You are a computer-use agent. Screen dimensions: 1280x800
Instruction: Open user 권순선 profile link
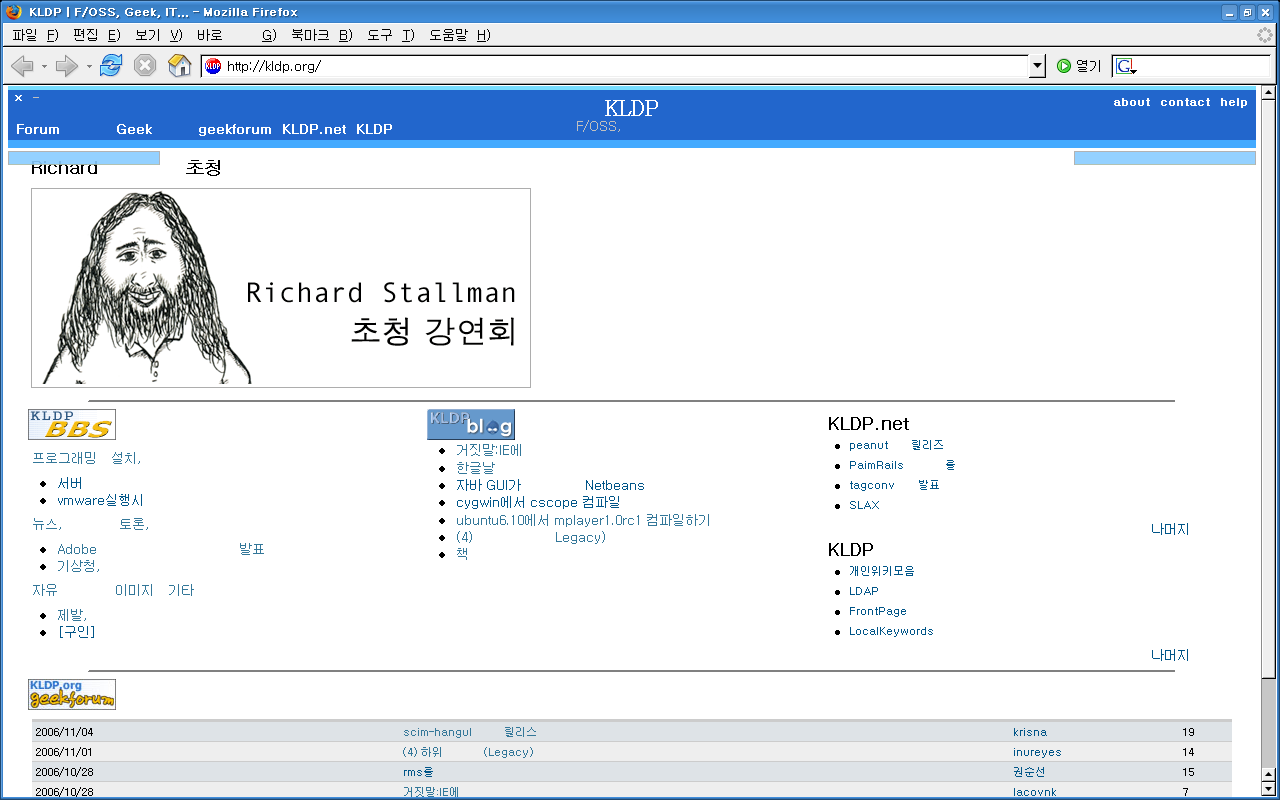click(1029, 772)
